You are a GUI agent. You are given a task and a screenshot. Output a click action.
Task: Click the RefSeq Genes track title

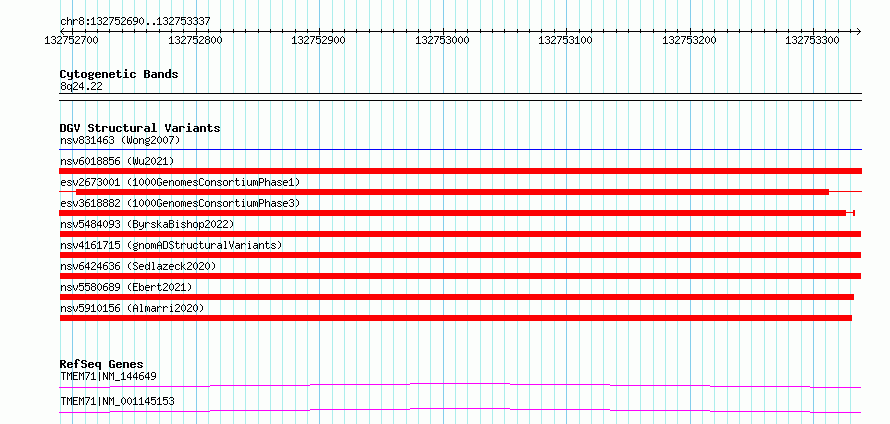102,364
